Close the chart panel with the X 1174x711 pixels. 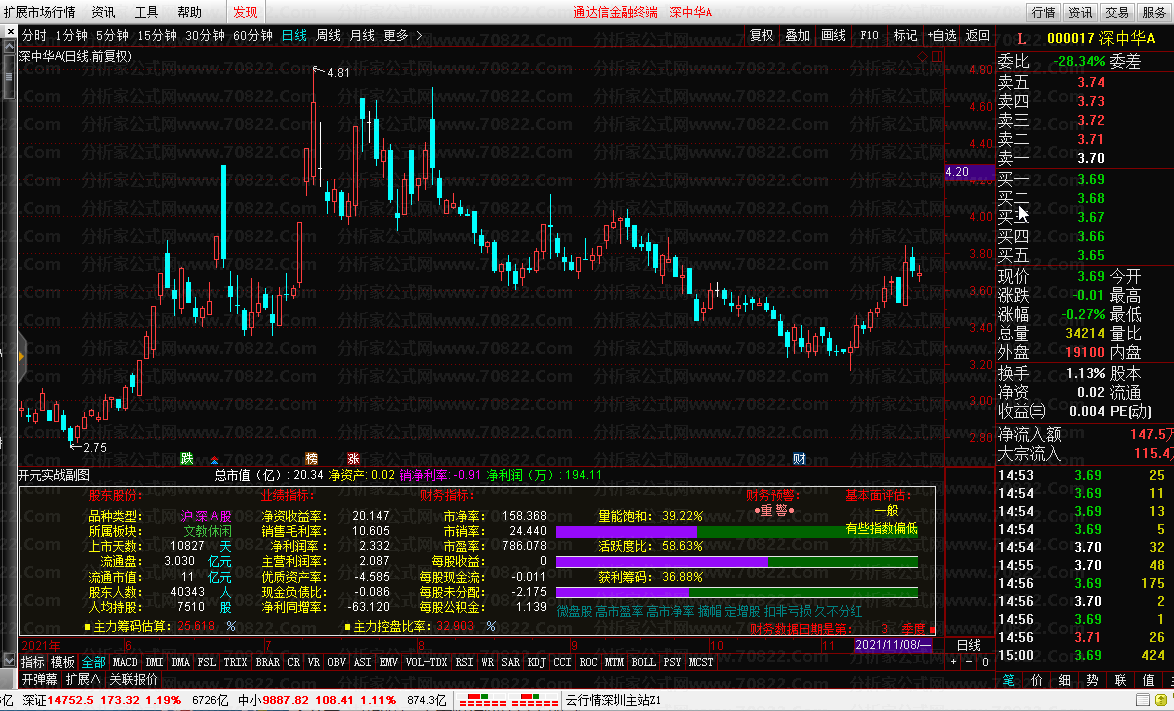click(x=10, y=31)
